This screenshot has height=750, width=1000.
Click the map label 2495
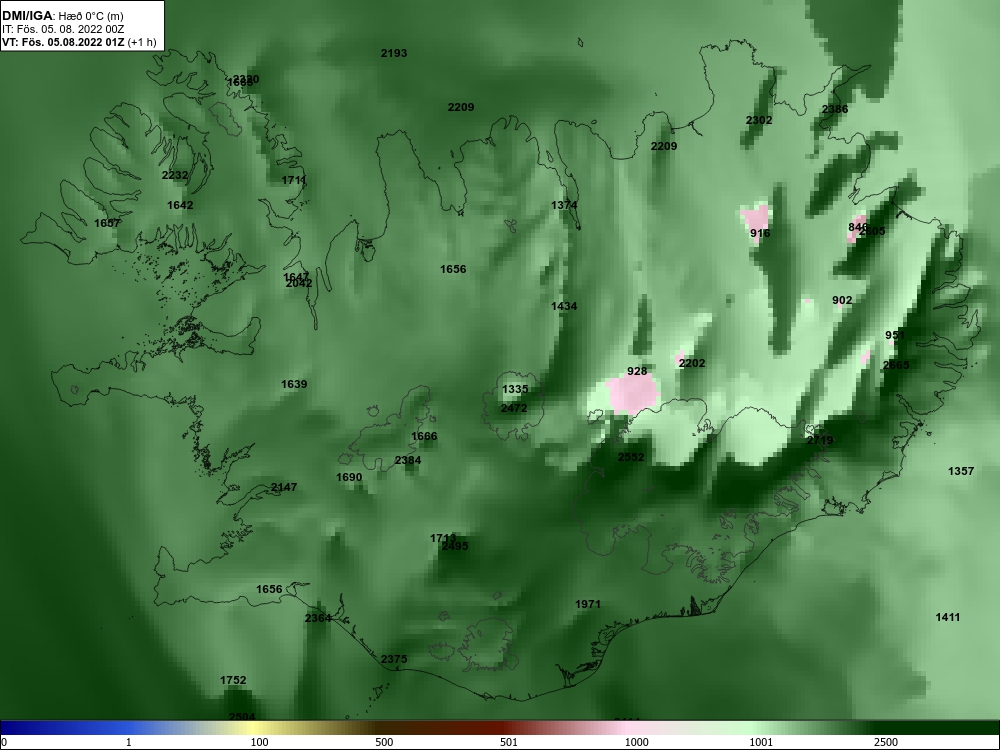[x=455, y=546]
